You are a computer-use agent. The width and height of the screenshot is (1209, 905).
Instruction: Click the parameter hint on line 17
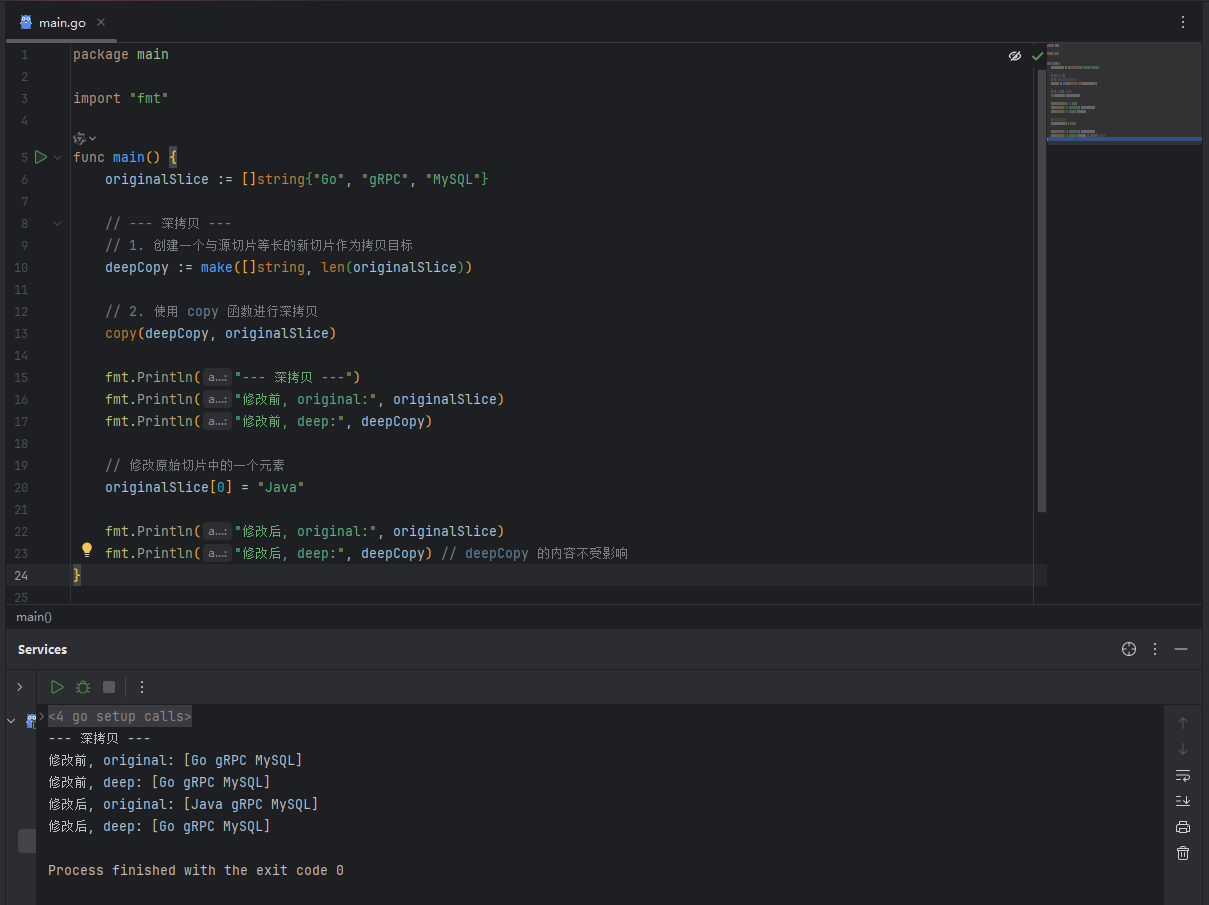coord(218,421)
